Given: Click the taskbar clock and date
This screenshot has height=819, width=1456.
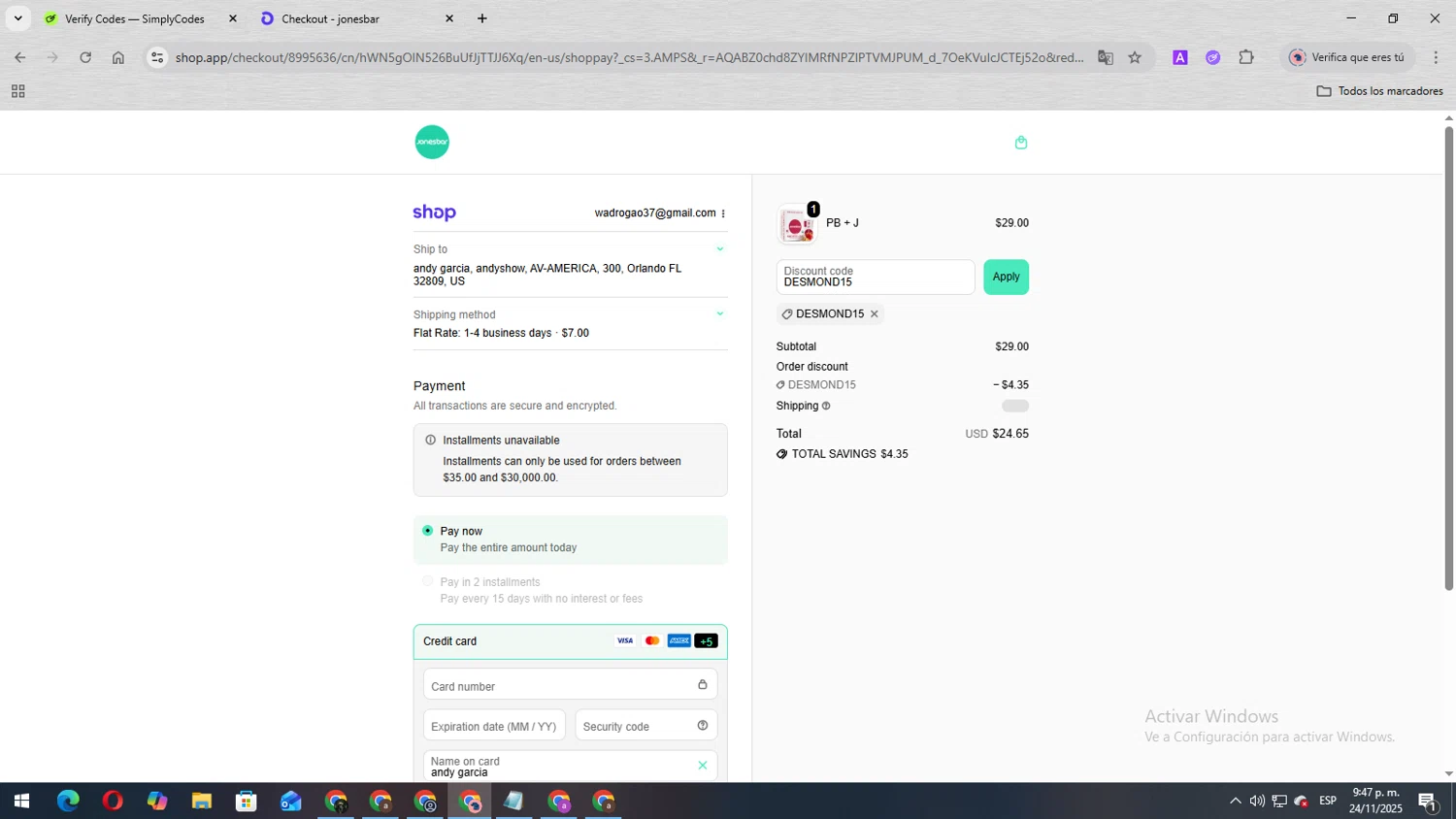Looking at the screenshot, I should [x=1375, y=802].
